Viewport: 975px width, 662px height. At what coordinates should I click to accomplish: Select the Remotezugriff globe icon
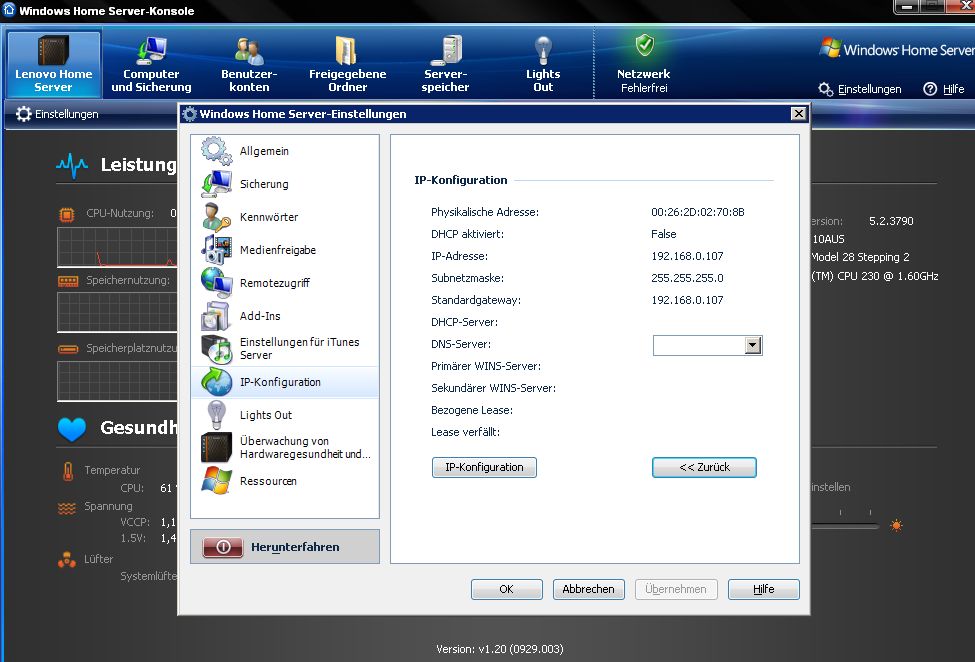point(216,283)
